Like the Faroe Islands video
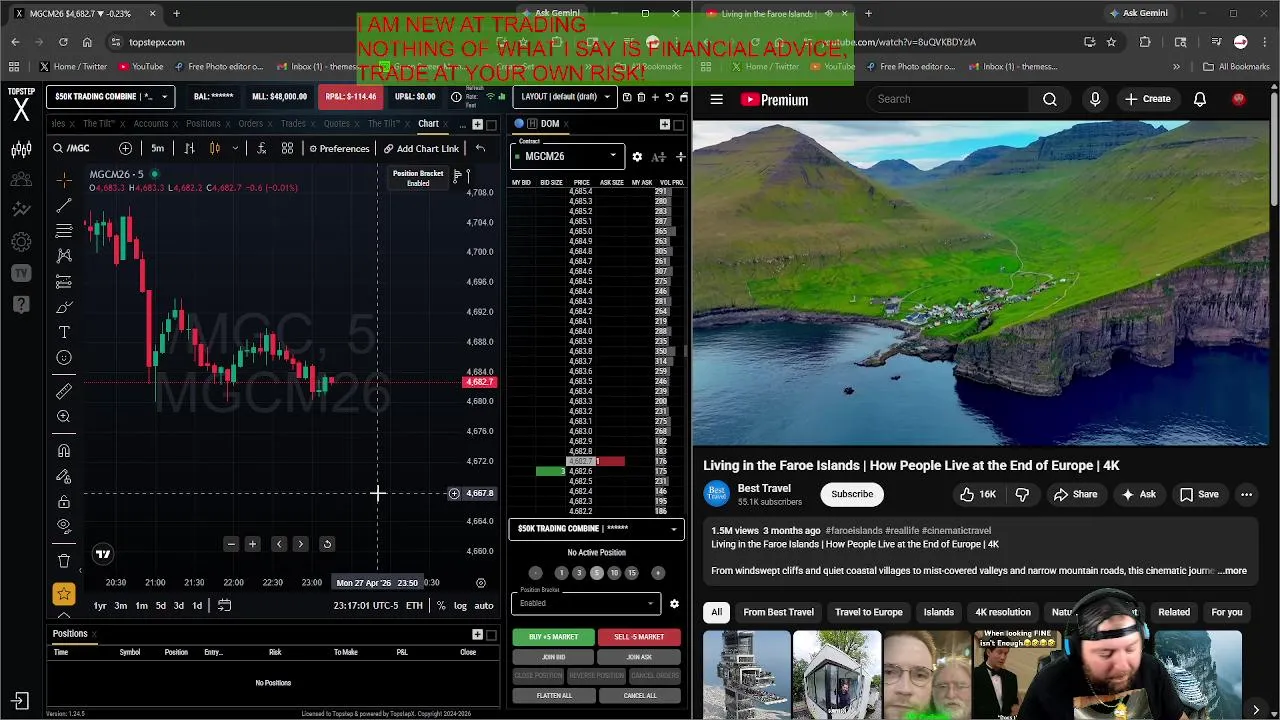This screenshot has width=1280, height=720. [977, 494]
